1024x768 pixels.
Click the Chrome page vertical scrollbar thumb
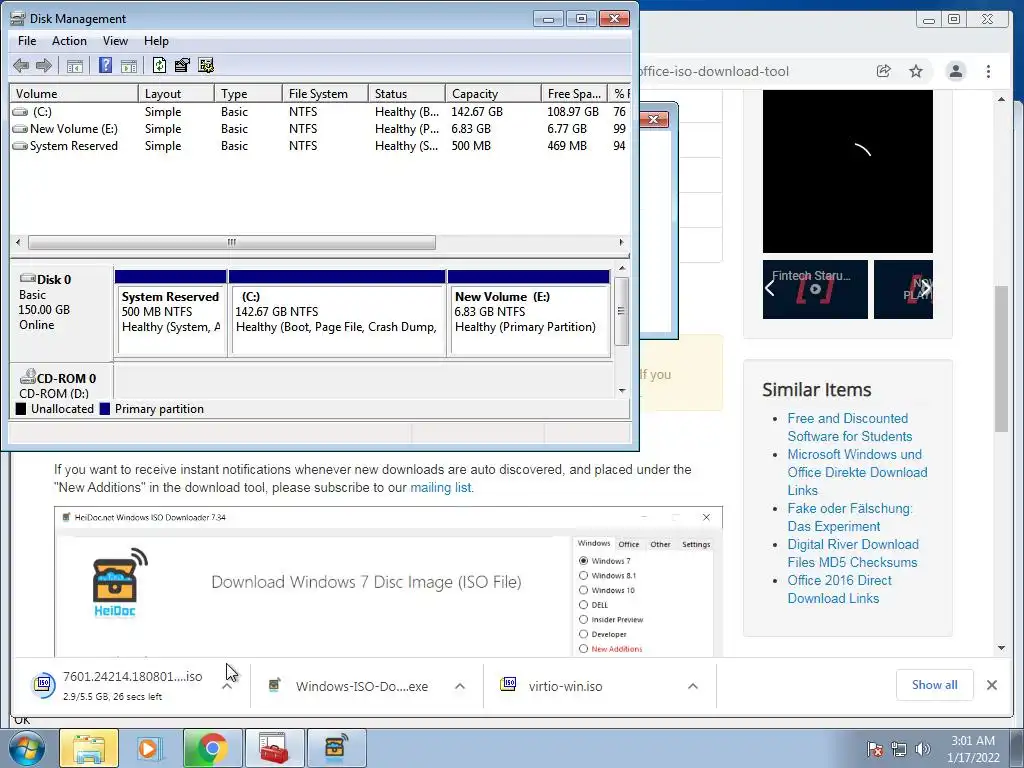[1001, 359]
